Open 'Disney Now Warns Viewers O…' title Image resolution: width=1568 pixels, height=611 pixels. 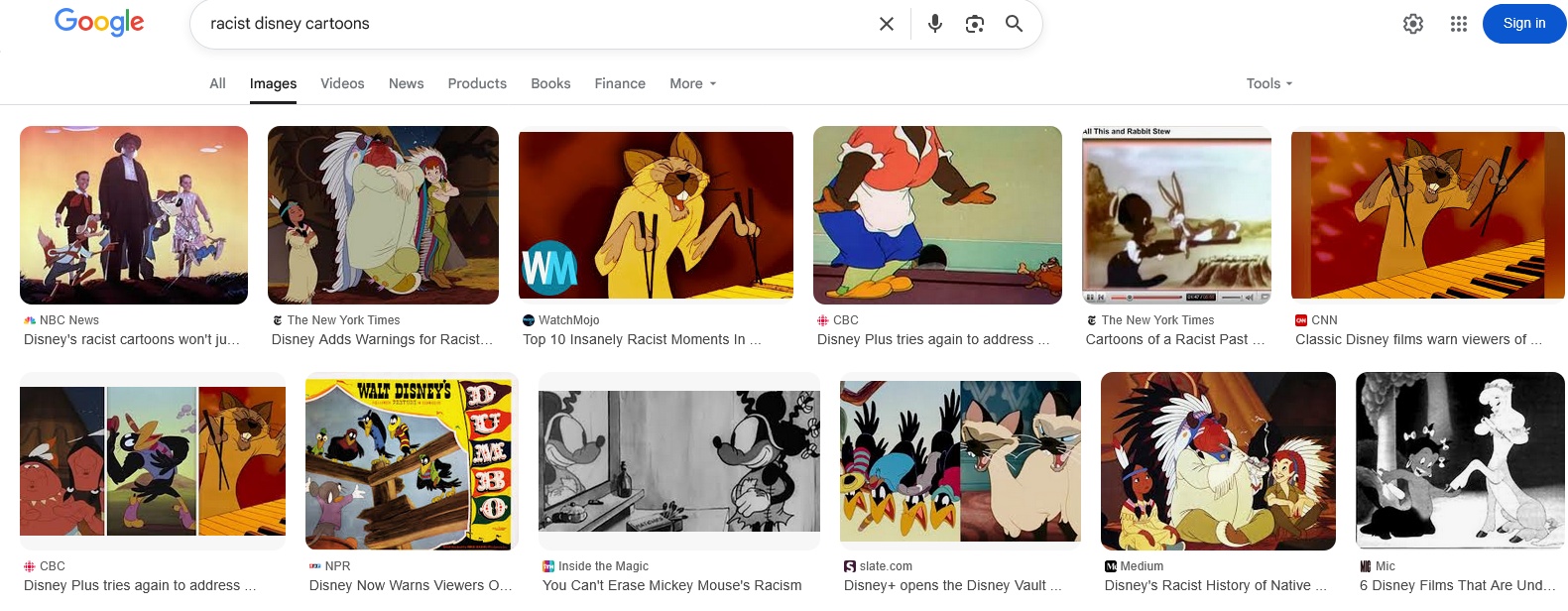[411, 585]
